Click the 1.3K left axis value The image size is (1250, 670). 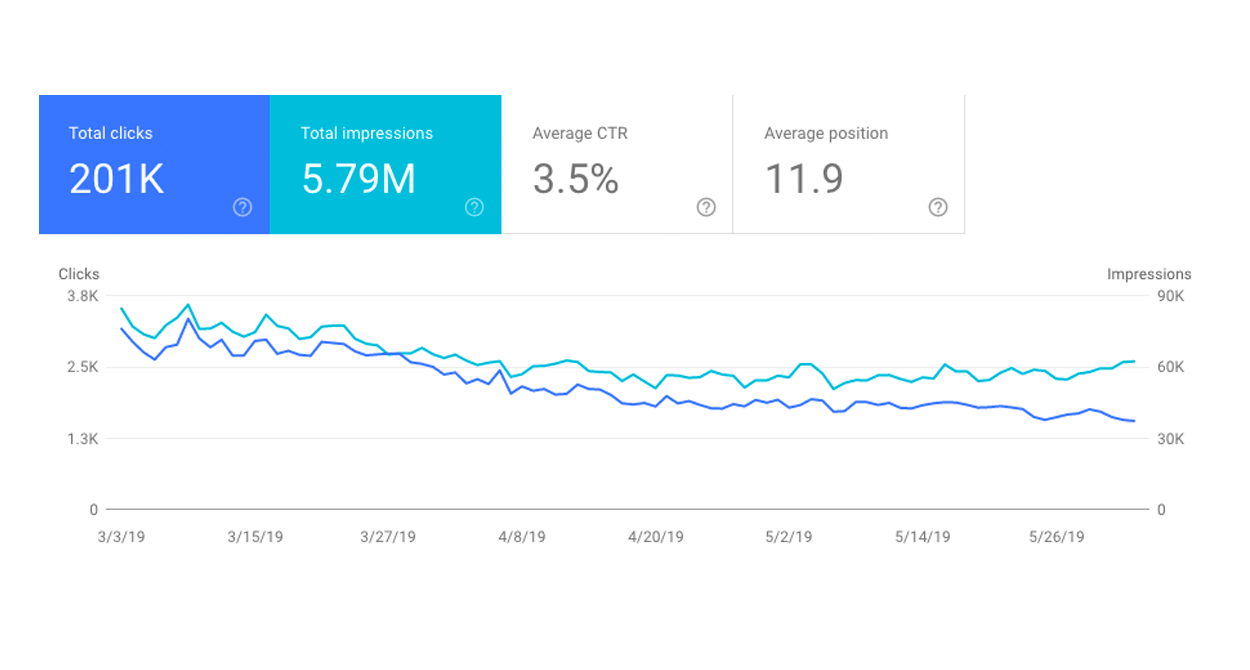tap(82, 439)
